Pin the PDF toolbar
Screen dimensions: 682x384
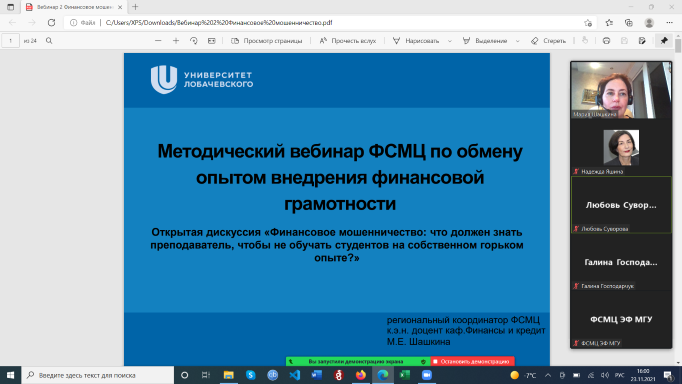pos(664,40)
